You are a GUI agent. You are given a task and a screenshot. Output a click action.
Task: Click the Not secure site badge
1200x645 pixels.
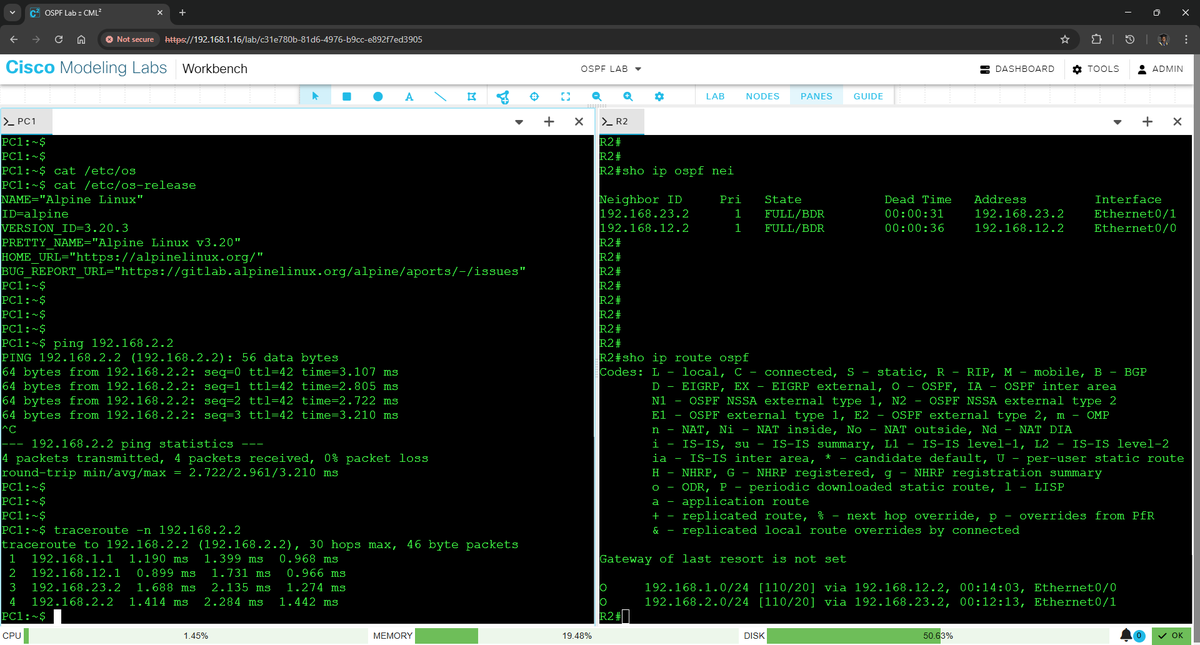coord(129,39)
